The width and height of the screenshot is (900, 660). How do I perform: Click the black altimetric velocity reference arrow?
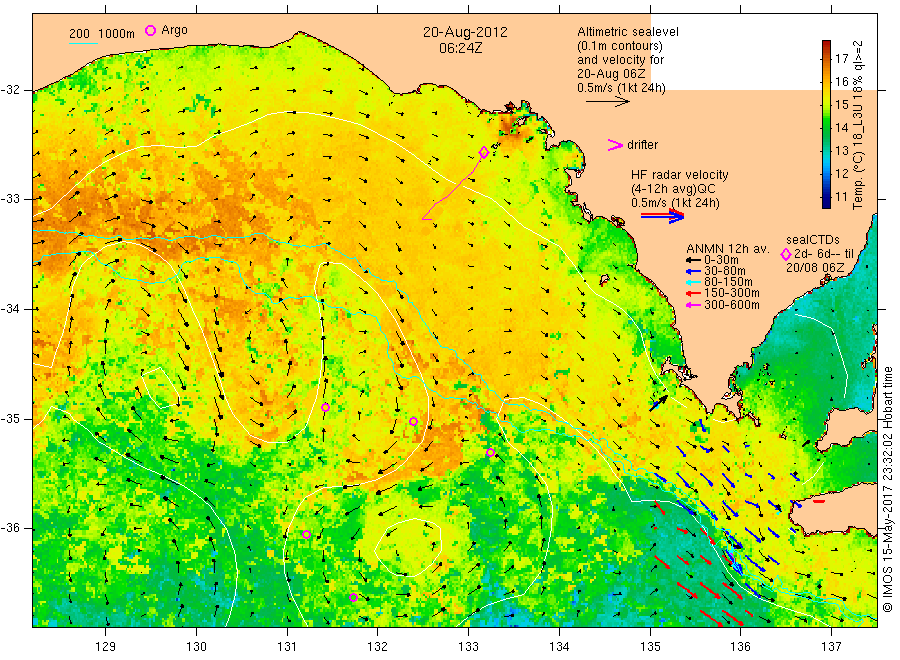click(x=607, y=102)
